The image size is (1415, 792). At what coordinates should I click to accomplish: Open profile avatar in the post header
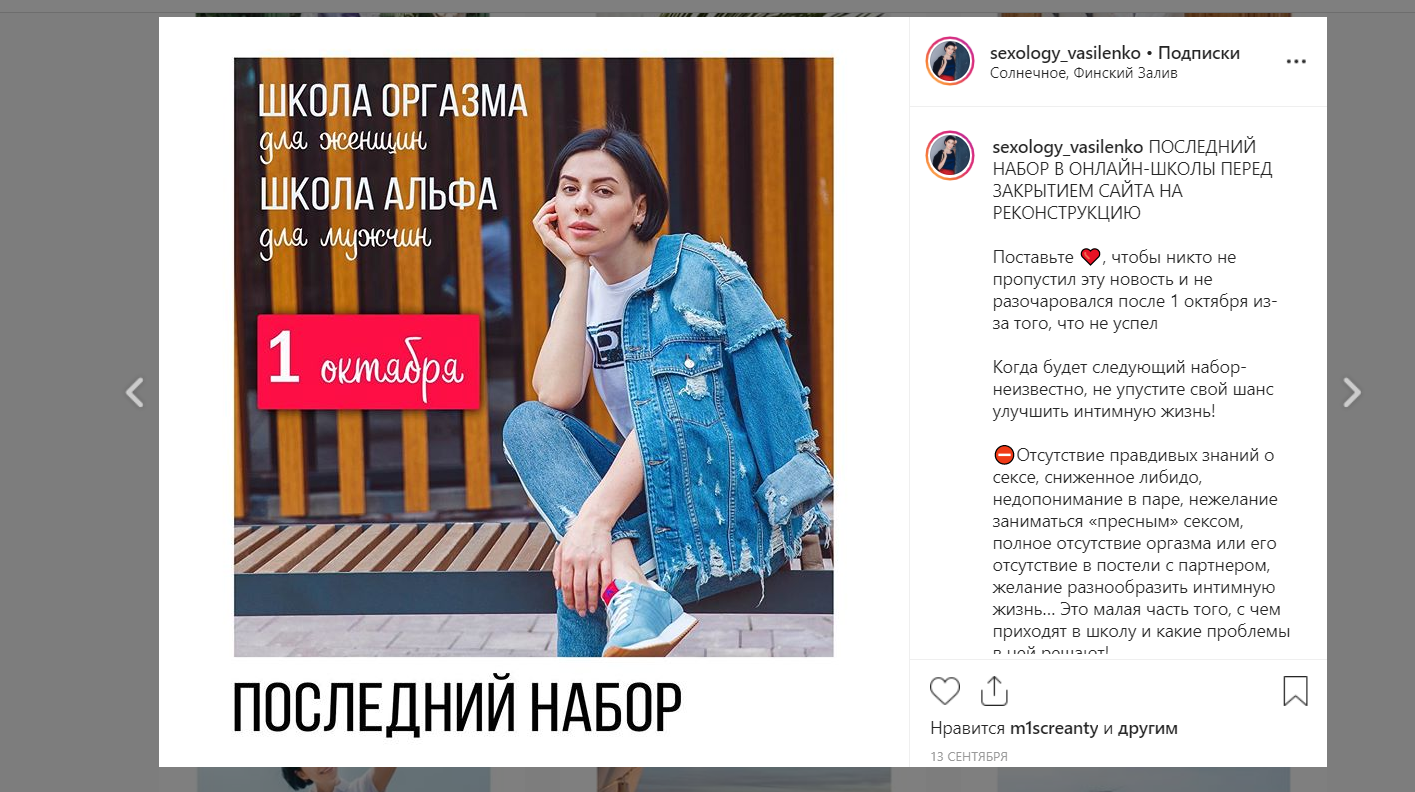(x=950, y=61)
